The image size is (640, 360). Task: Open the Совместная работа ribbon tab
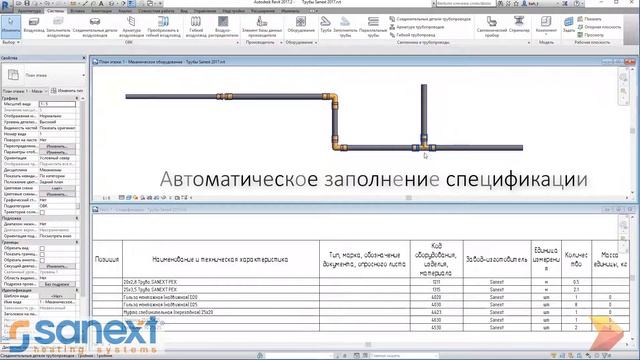156,11
